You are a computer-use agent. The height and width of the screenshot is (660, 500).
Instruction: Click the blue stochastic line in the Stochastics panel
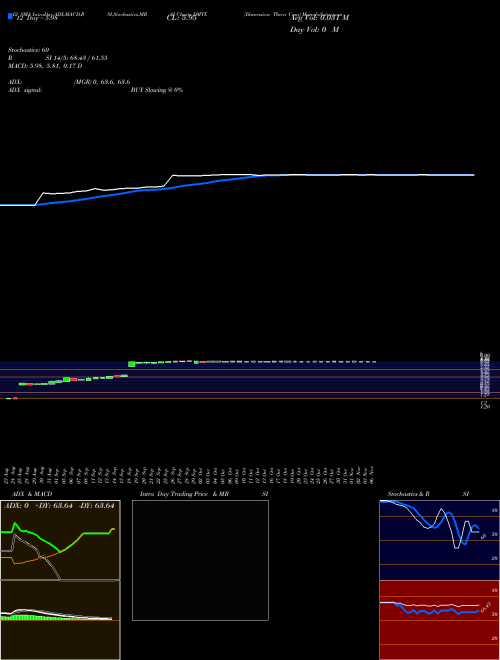pyautogui.click(x=429, y=522)
